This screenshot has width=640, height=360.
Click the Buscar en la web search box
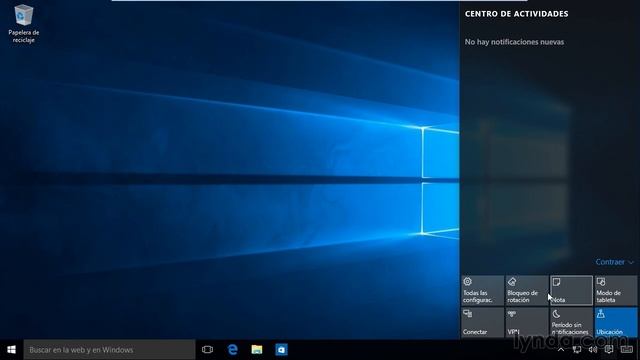point(109,350)
